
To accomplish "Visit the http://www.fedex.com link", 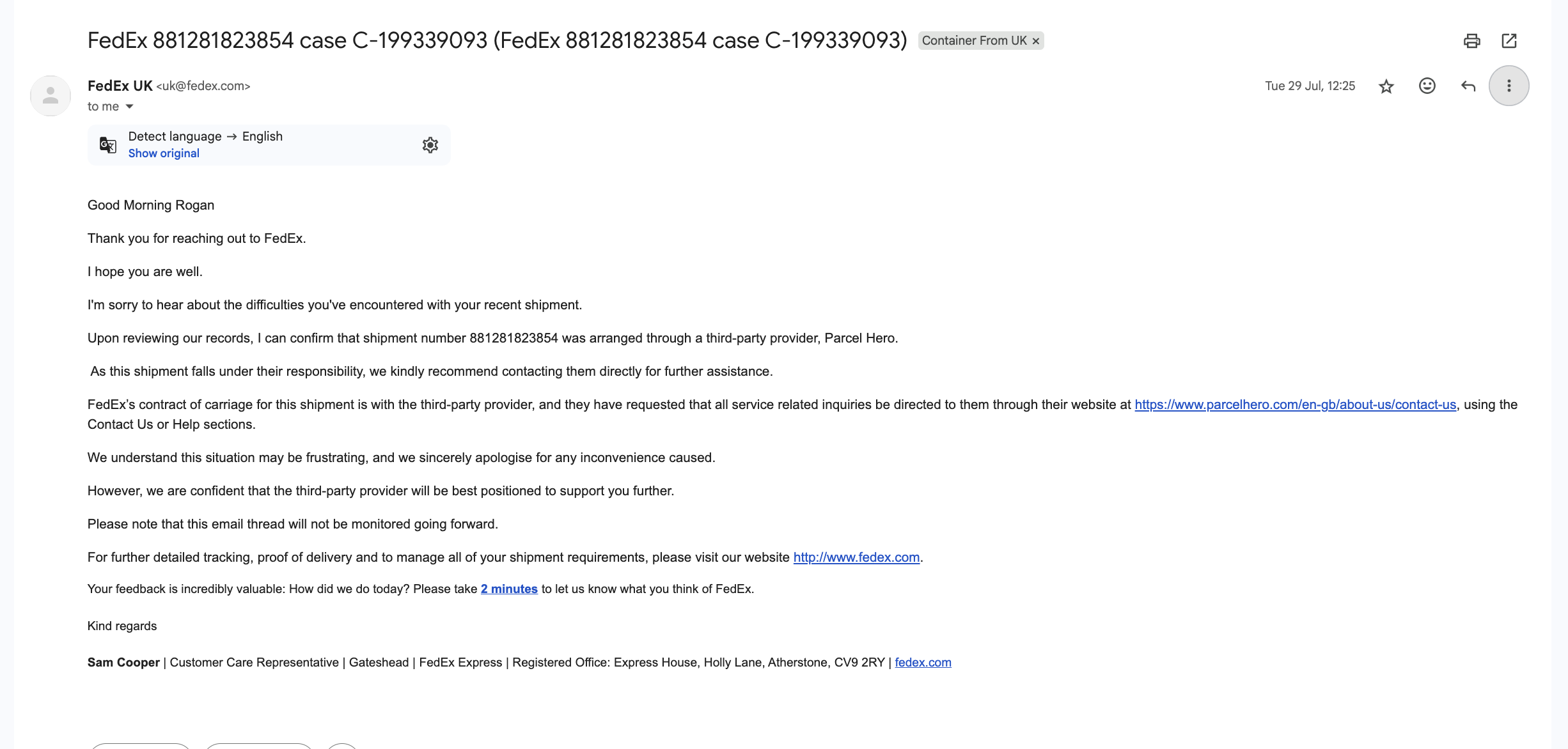I will [856, 557].
